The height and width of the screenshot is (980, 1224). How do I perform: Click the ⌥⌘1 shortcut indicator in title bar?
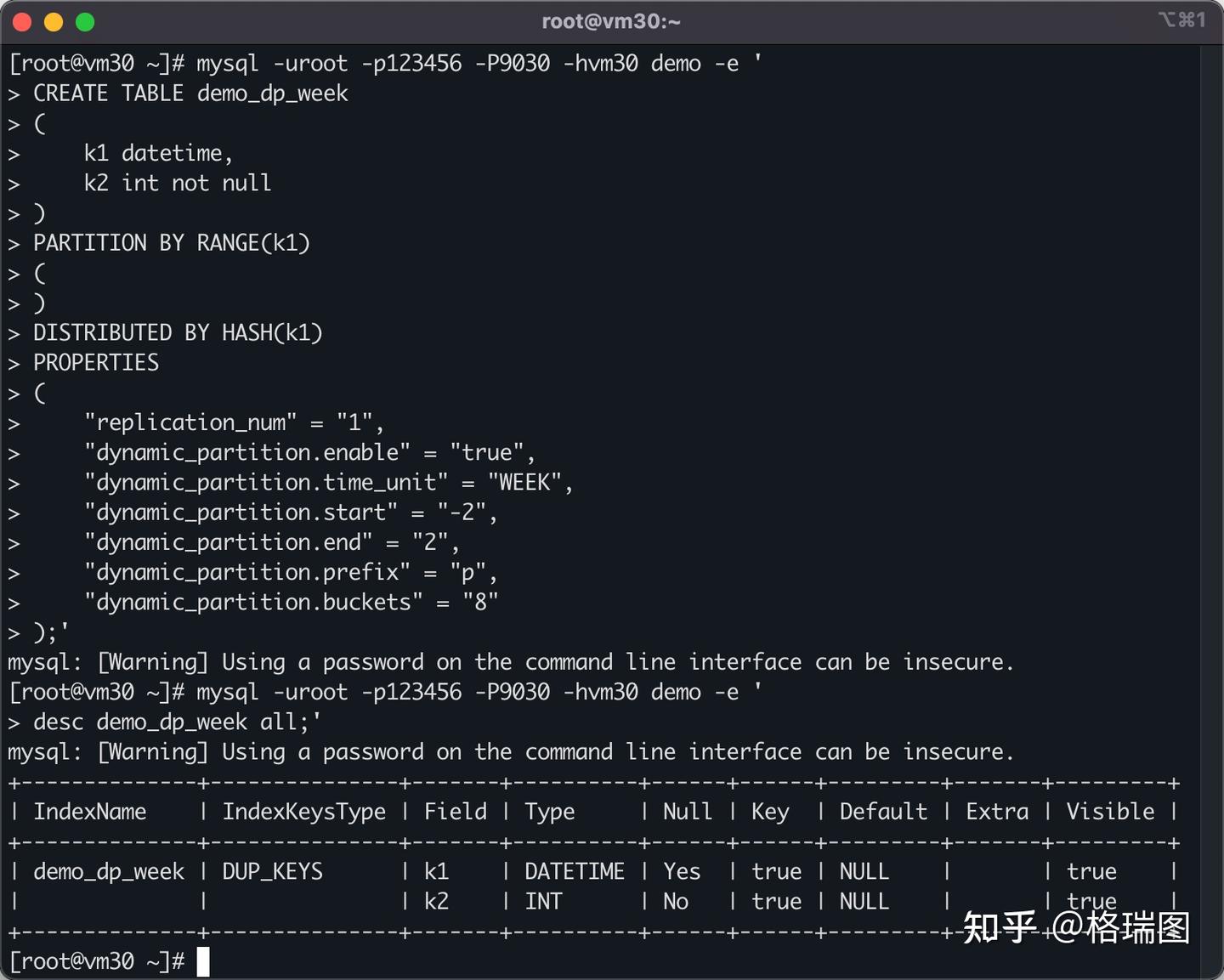[1181, 20]
